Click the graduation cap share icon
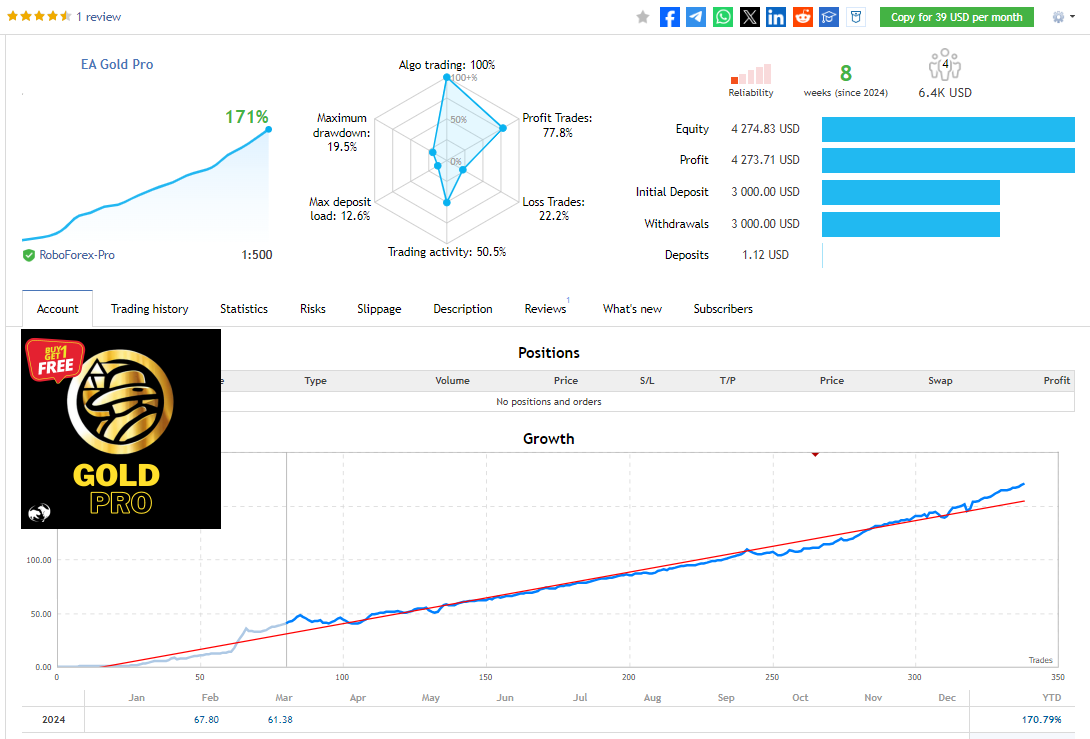Viewport: 1090px width, 739px height. [x=829, y=17]
